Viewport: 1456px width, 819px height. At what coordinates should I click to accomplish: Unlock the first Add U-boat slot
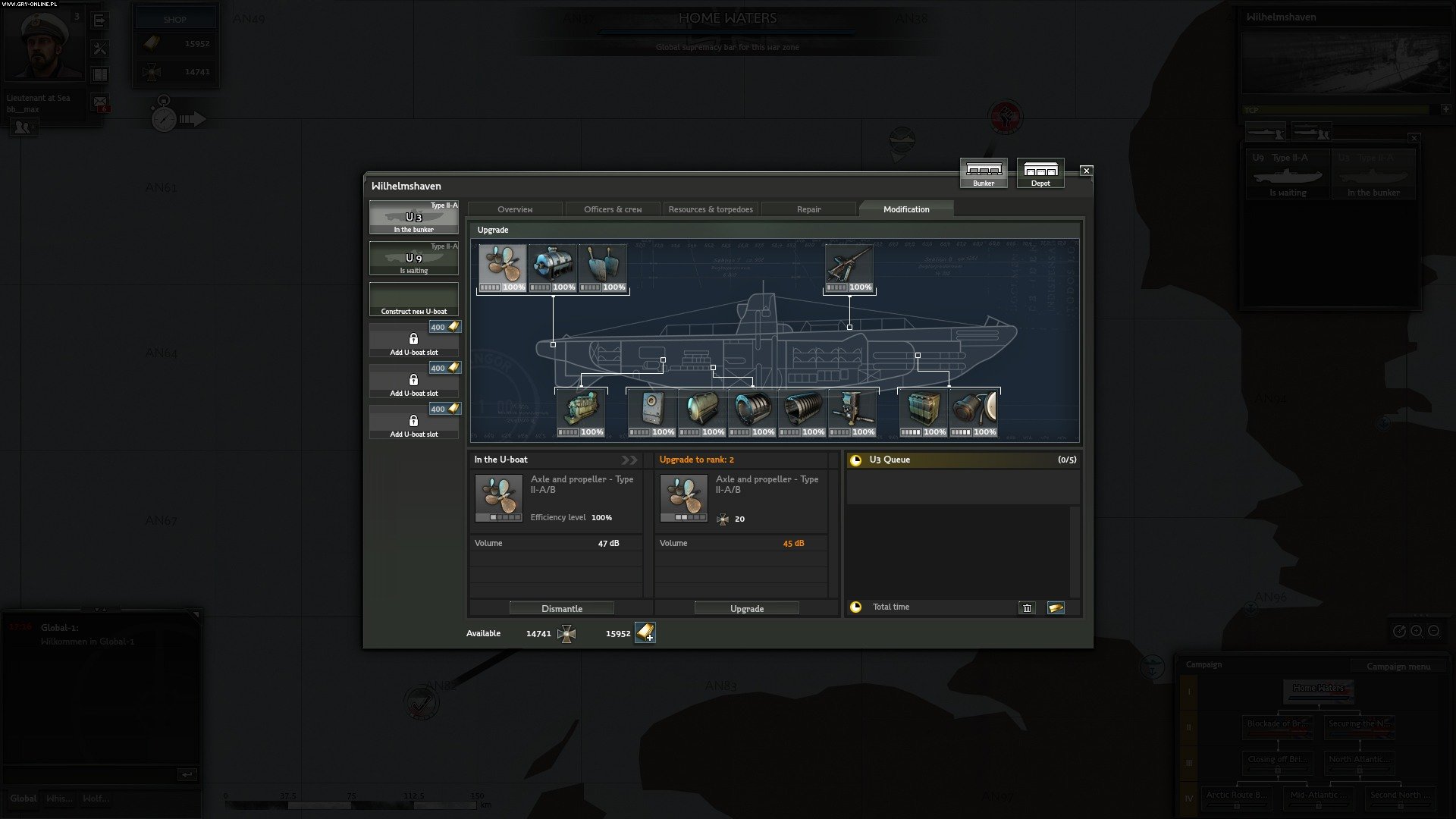point(414,340)
